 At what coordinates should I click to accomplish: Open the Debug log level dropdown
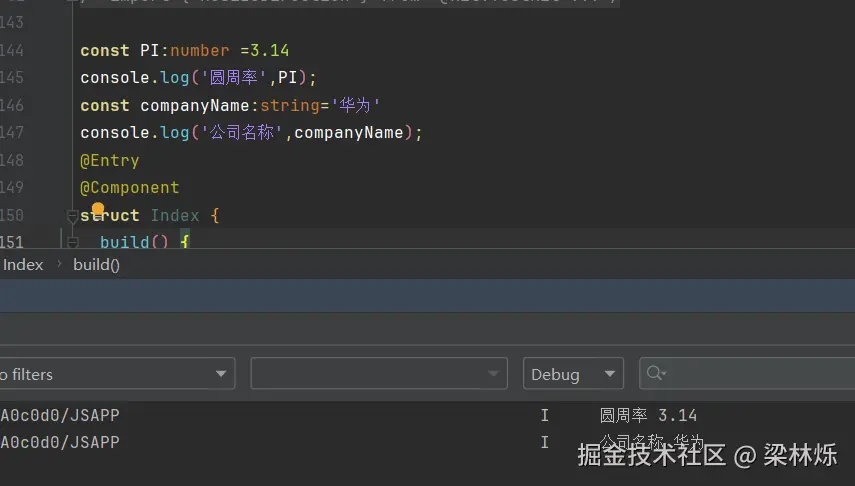tap(573, 374)
